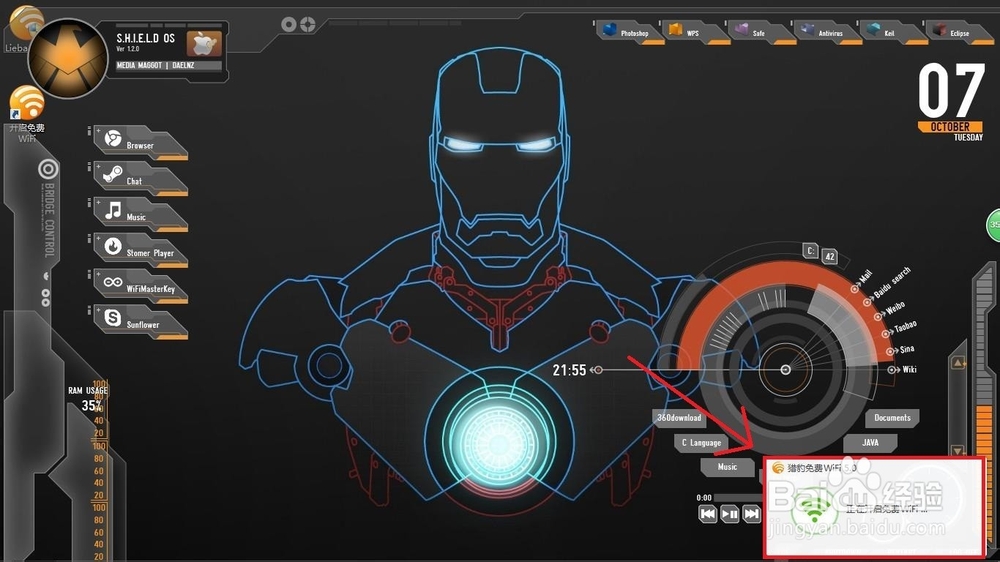
Task: Launch Antivirus from the top bar
Action: pyautogui.click(x=828, y=32)
